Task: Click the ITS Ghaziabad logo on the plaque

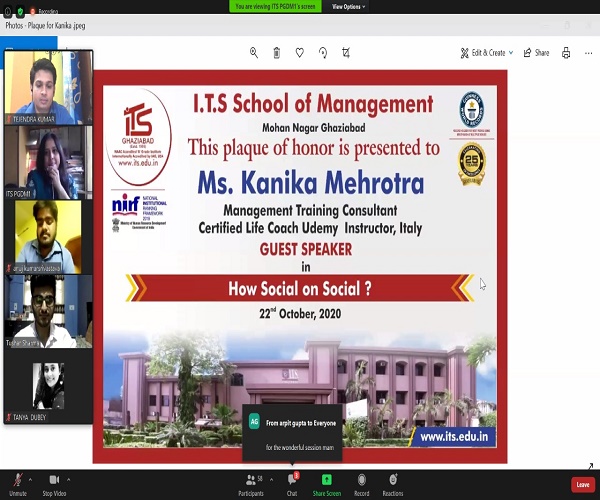Action: coord(138,137)
